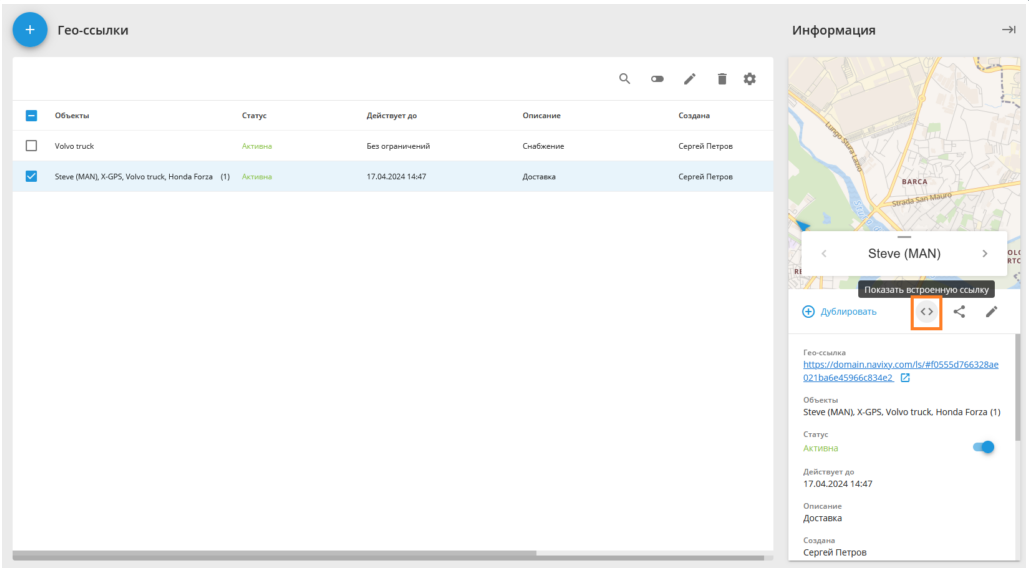1029x568 pixels.
Task: Collapse the Информация panel arrow
Action: 1008,30
